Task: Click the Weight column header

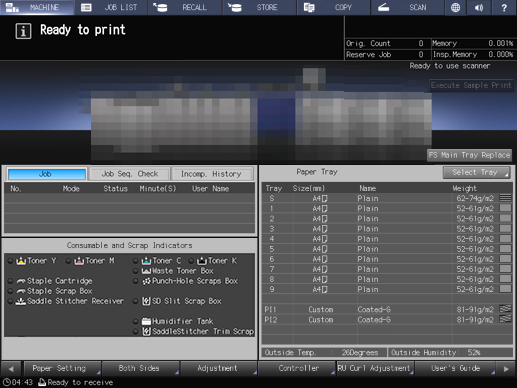Action: tap(465, 188)
